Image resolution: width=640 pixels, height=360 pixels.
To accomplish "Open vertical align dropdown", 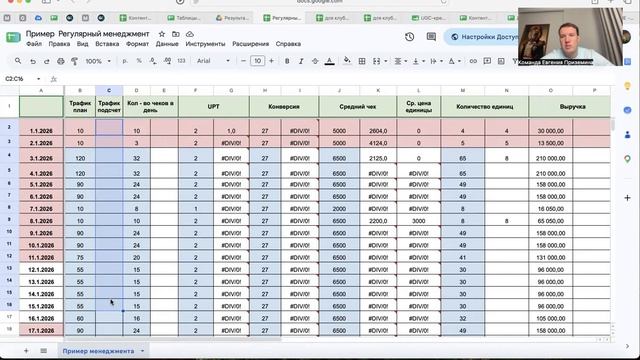I will pos(418,61).
